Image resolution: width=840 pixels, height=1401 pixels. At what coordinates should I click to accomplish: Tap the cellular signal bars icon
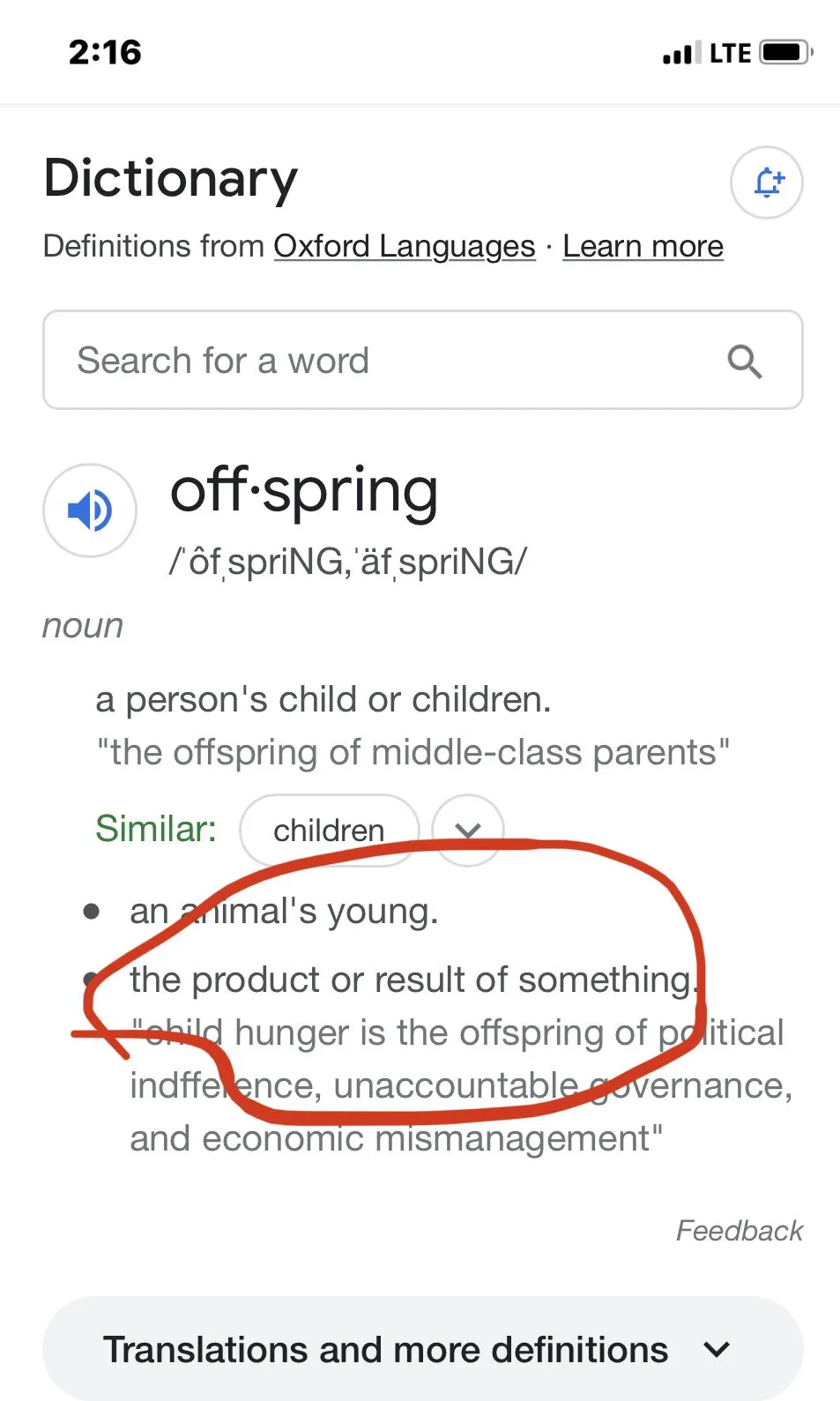(681, 53)
